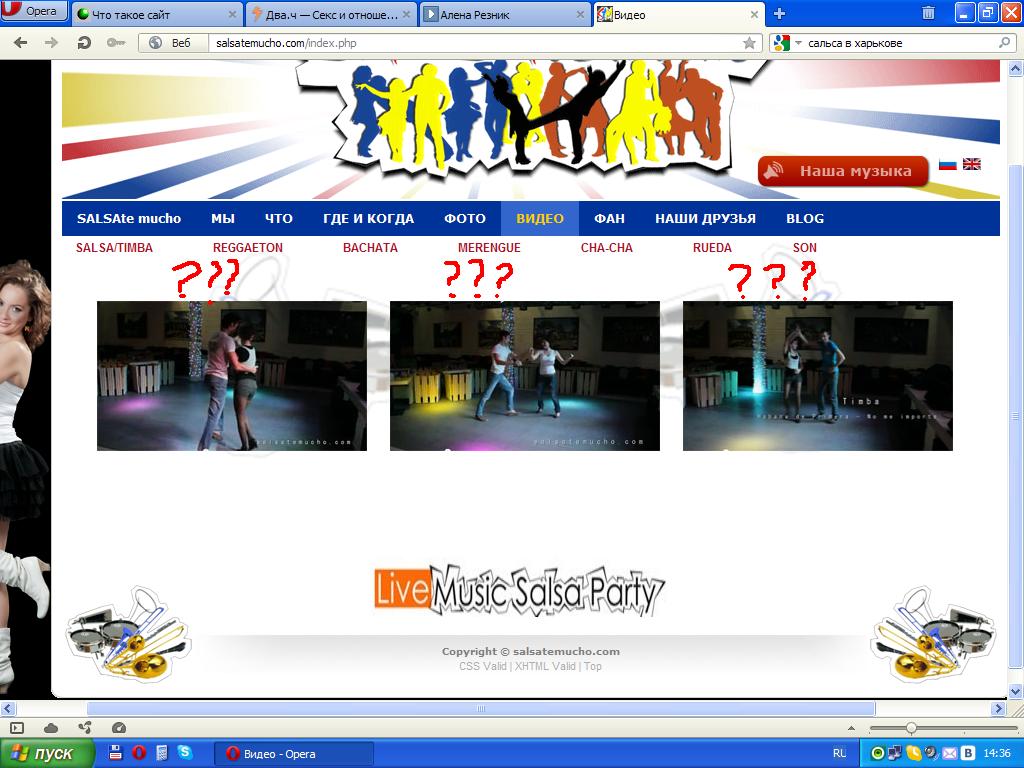Open the ГДЕ И КОГДА menu item

(x=368, y=219)
